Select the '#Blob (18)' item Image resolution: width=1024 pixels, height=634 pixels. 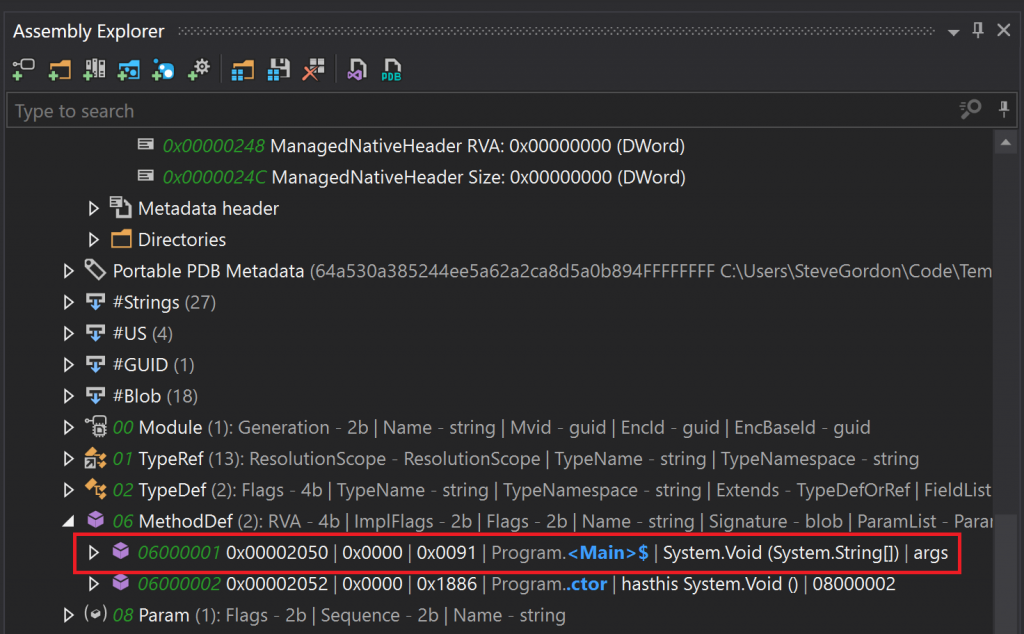155,396
